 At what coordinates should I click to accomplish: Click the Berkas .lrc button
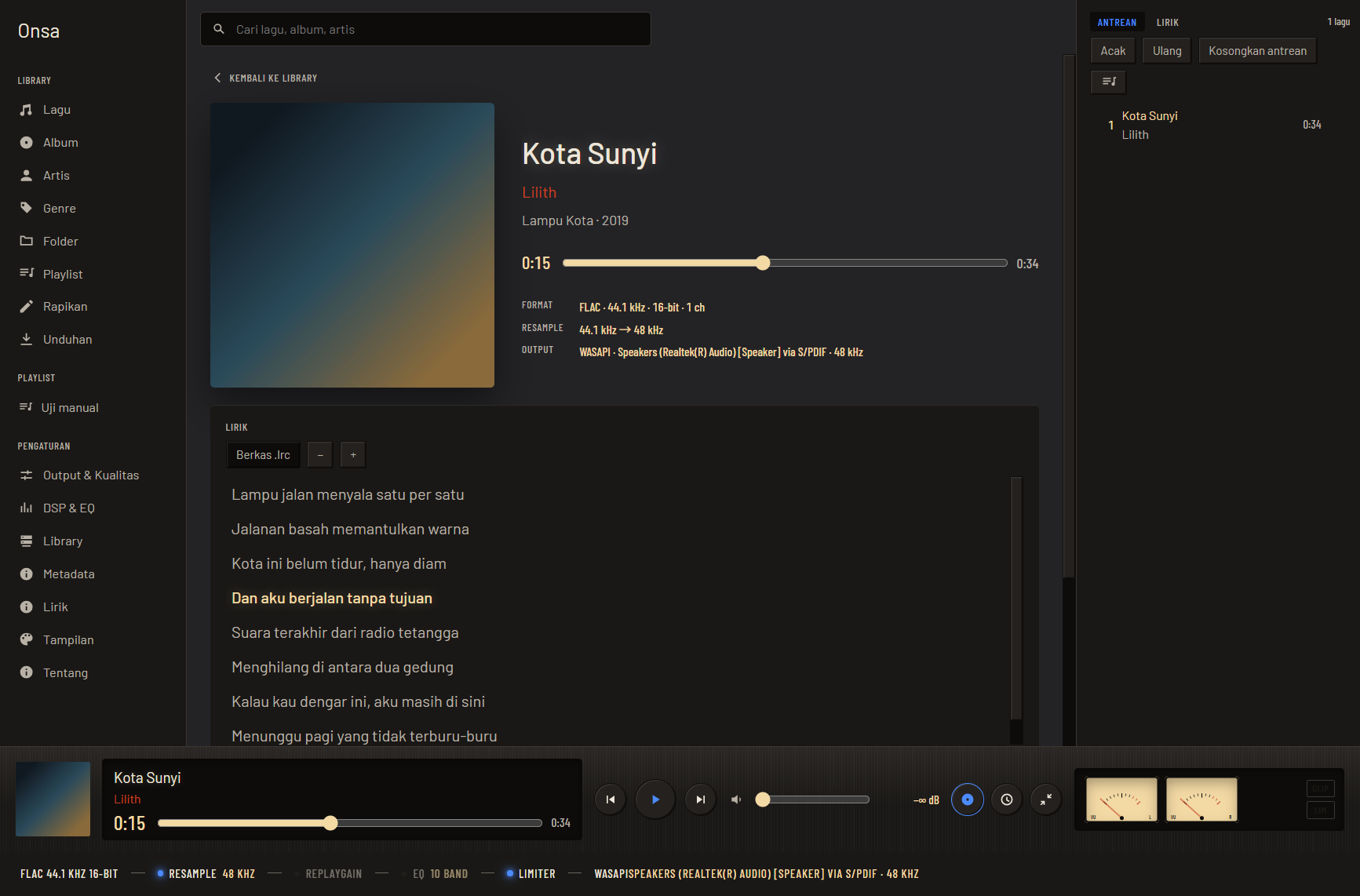(x=263, y=455)
